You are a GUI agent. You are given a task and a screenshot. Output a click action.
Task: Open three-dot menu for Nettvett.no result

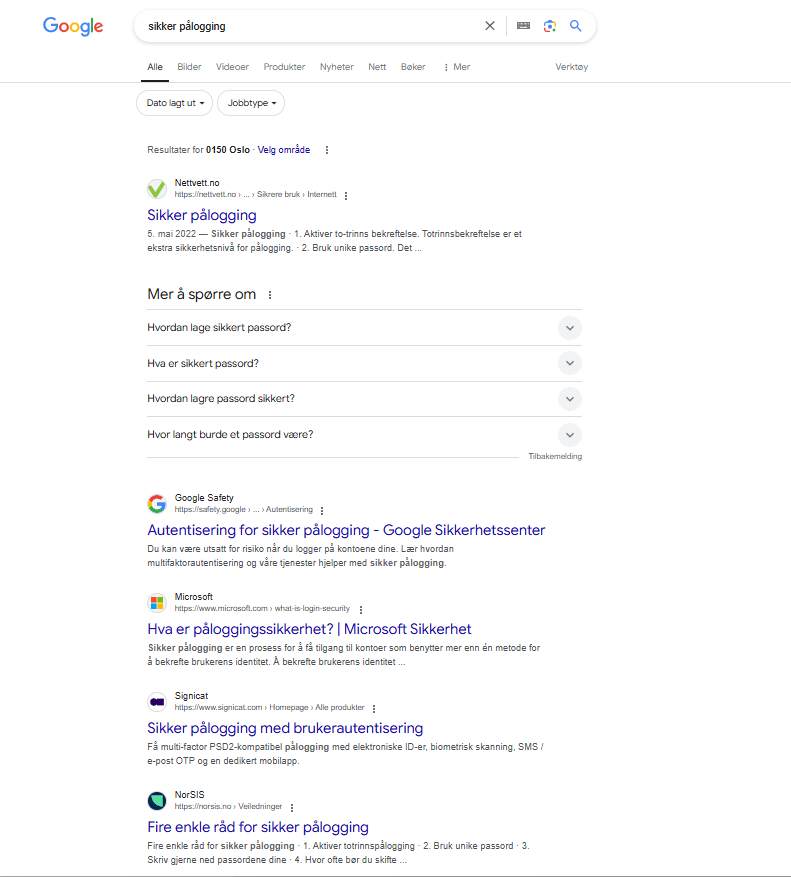[x=346, y=196]
